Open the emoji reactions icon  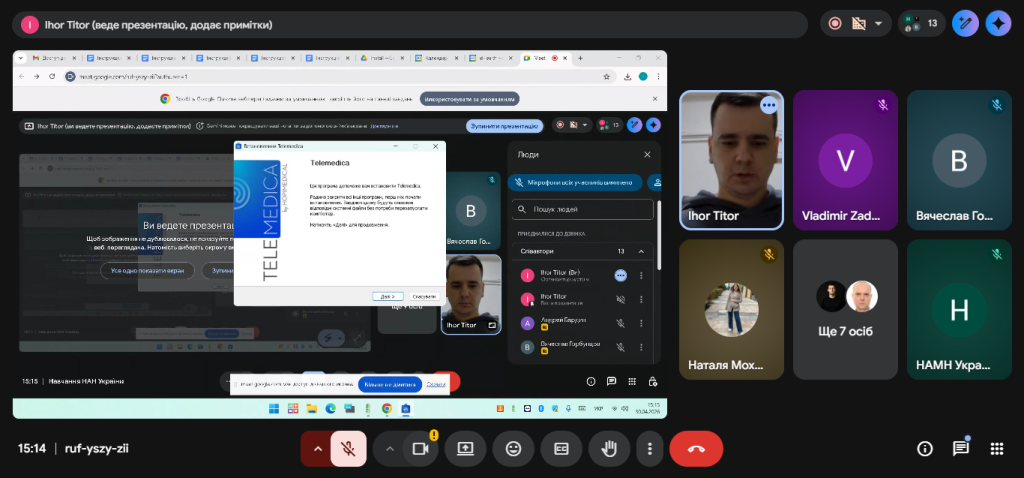513,449
